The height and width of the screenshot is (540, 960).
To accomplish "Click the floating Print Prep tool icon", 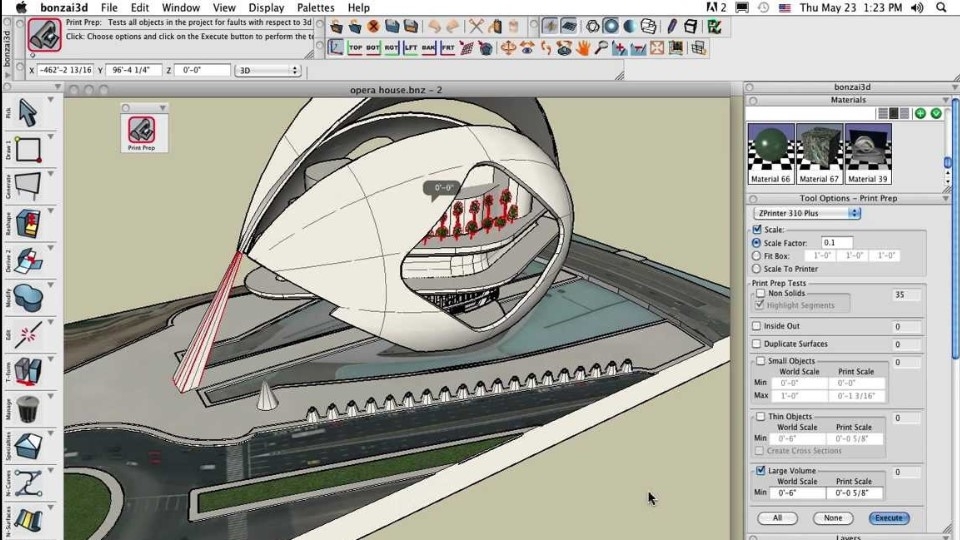I will click(x=141, y=130).
